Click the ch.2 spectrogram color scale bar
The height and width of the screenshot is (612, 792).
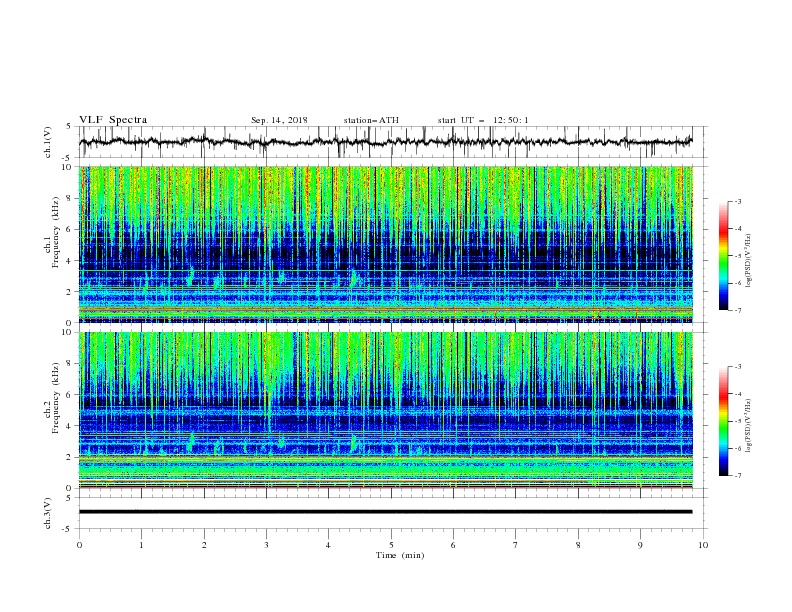(724, 421)
